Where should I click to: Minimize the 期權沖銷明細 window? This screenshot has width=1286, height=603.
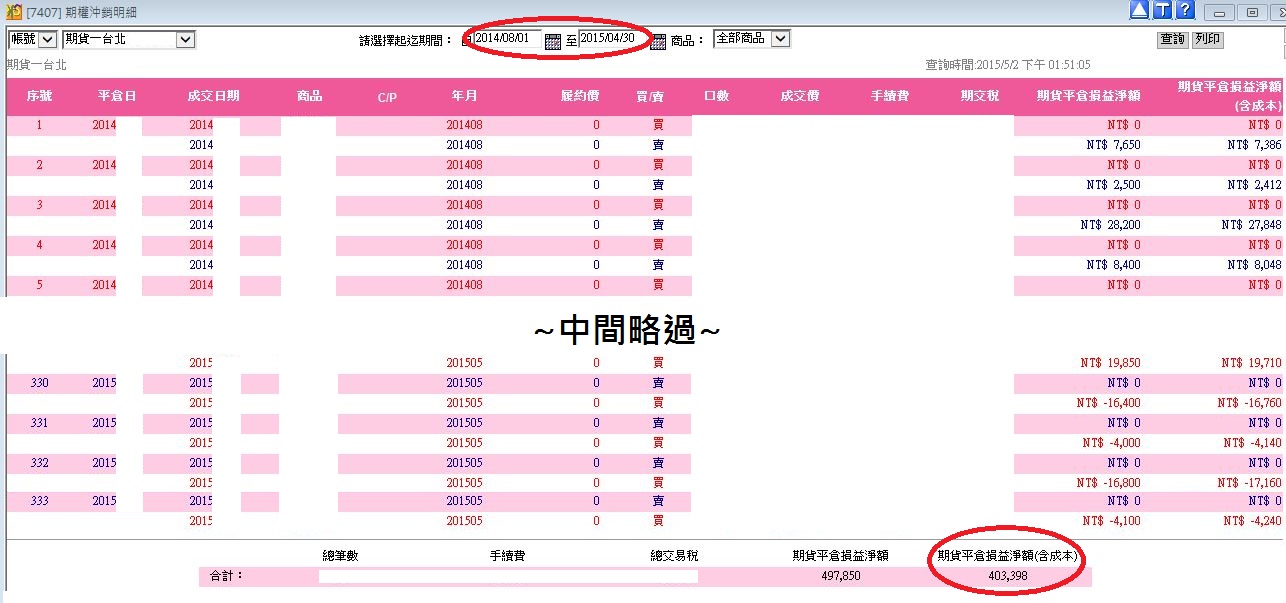point(1219,12)
